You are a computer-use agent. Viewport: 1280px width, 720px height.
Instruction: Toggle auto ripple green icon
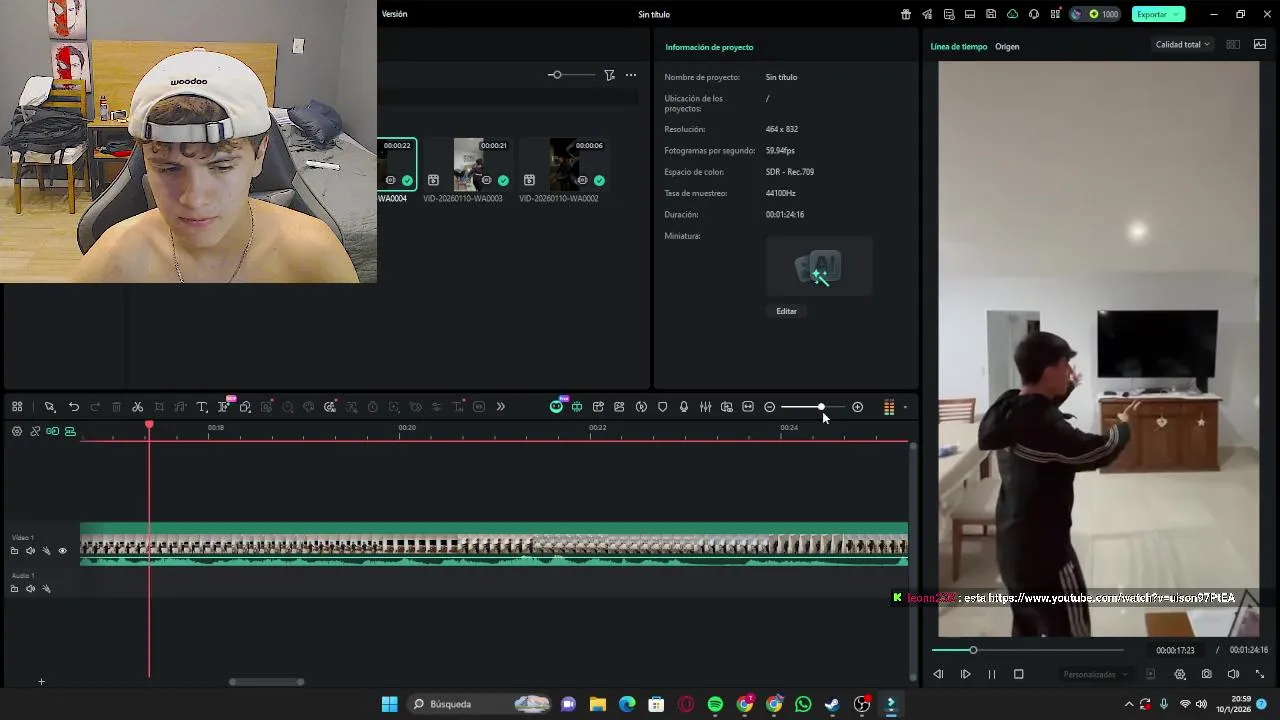click(52, 431)
